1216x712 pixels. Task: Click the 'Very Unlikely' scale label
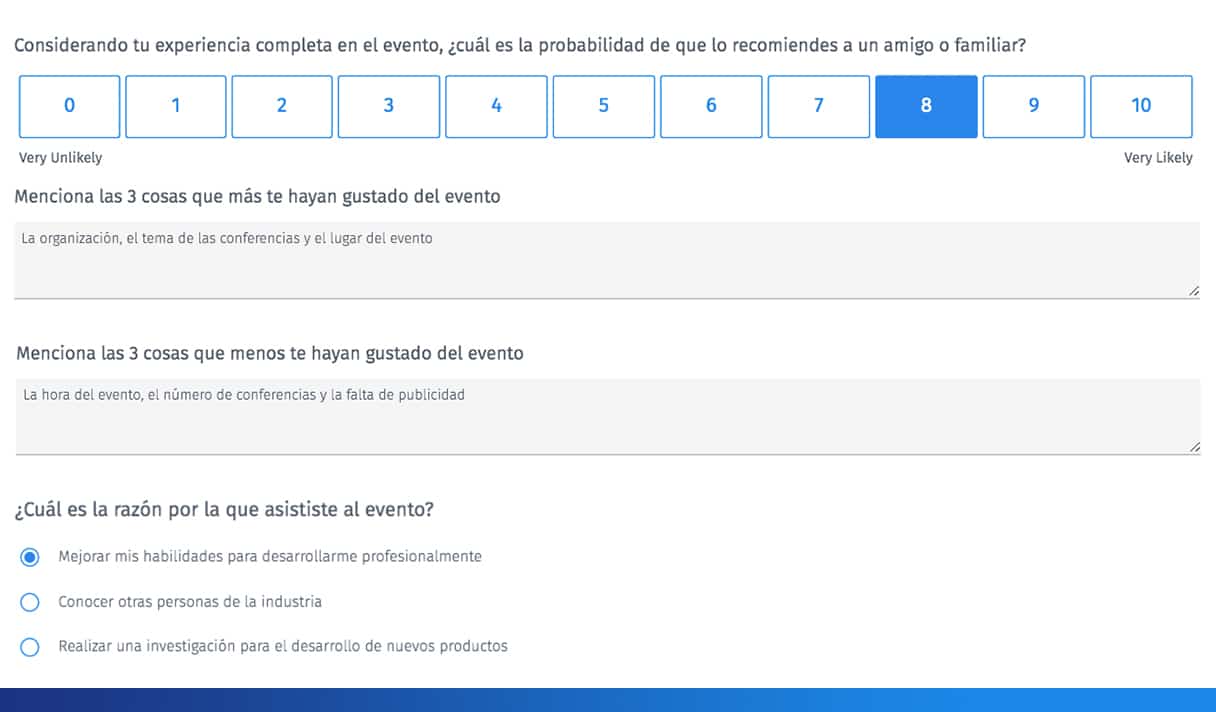point(60,158)
